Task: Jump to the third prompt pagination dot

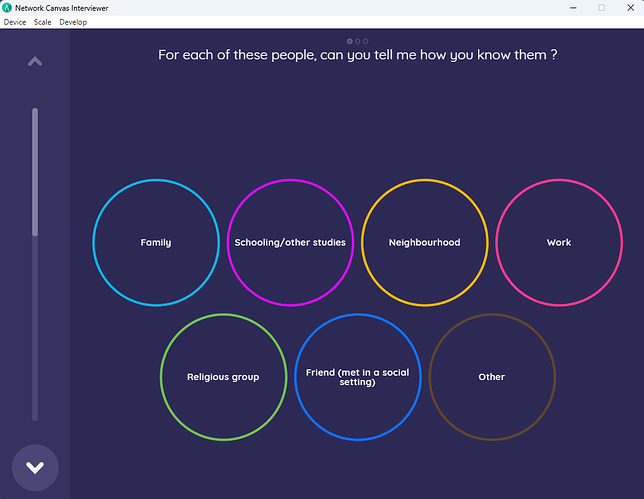Action: click(366, 41)
